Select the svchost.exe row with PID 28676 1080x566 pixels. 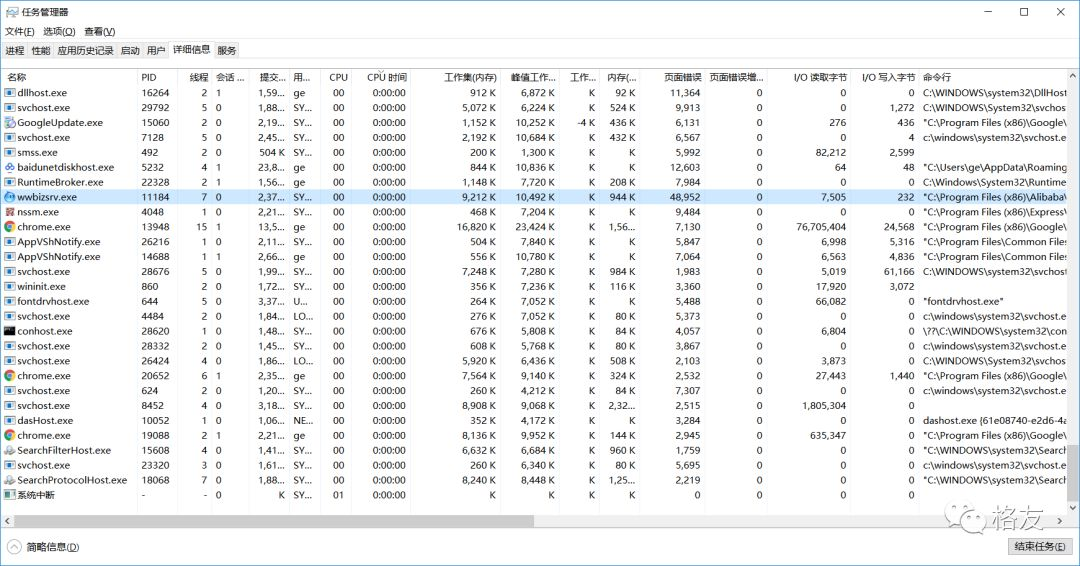tap(534, 271)
